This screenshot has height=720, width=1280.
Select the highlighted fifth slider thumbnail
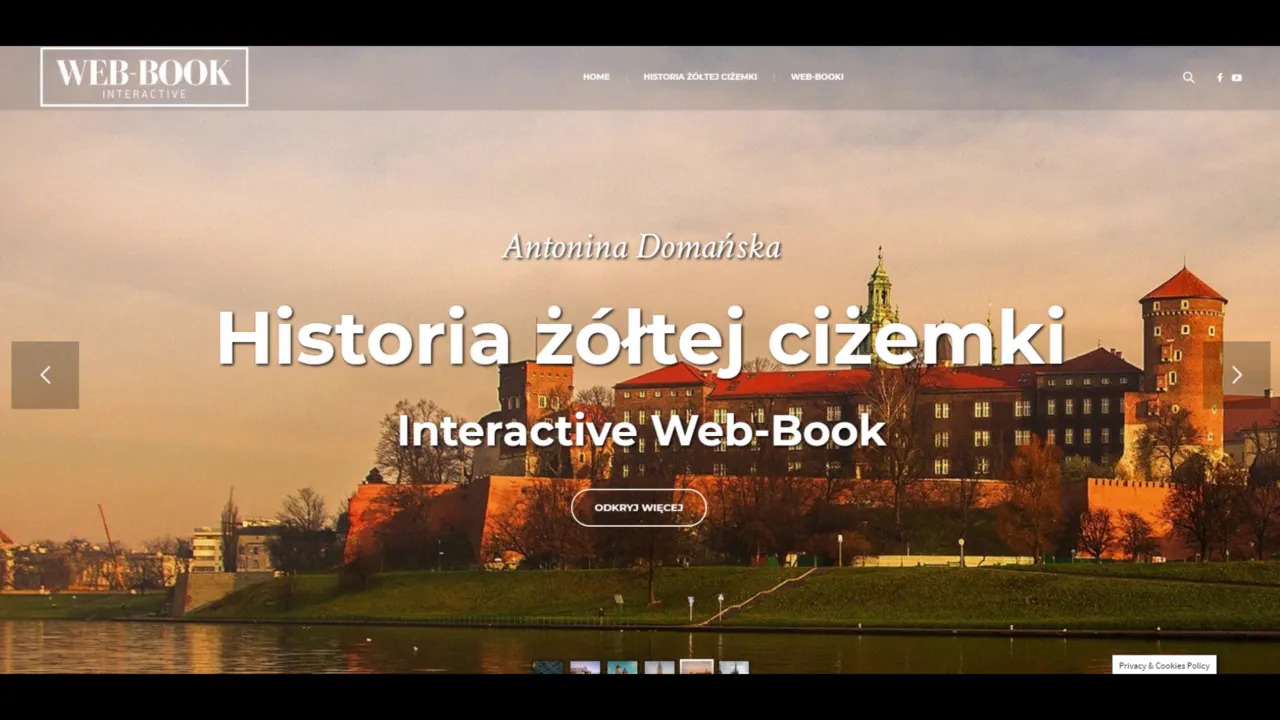click(697, 666)
